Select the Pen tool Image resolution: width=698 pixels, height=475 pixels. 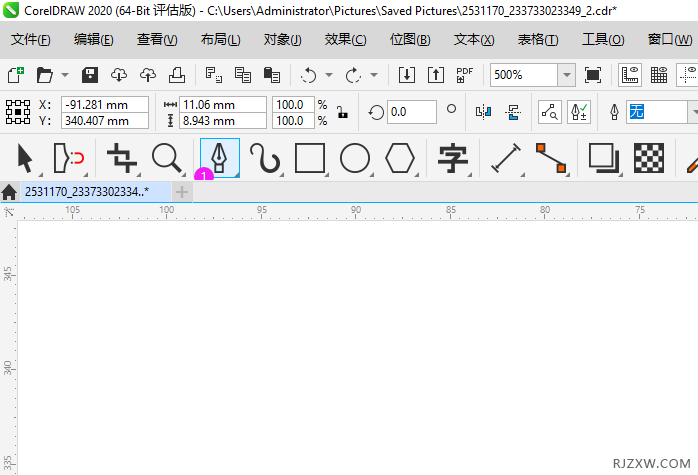click(x=220, y=158)
